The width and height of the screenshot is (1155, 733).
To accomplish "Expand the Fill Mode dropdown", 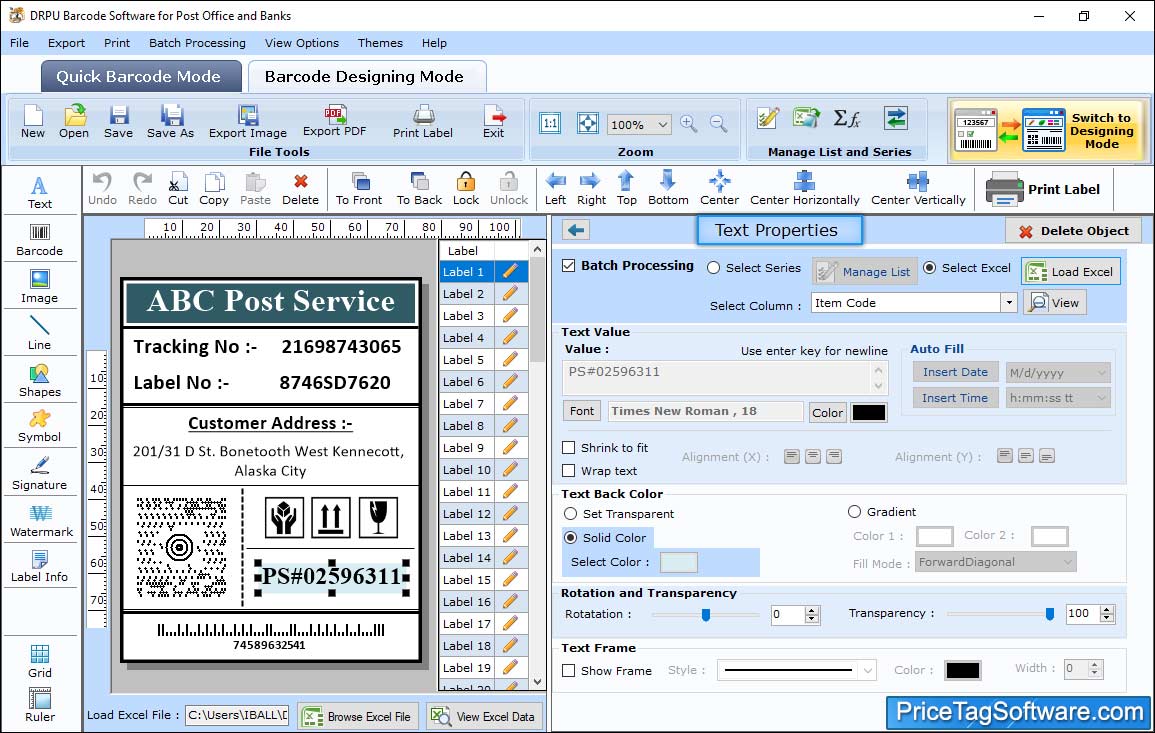I will click(x=1068, y=562).
